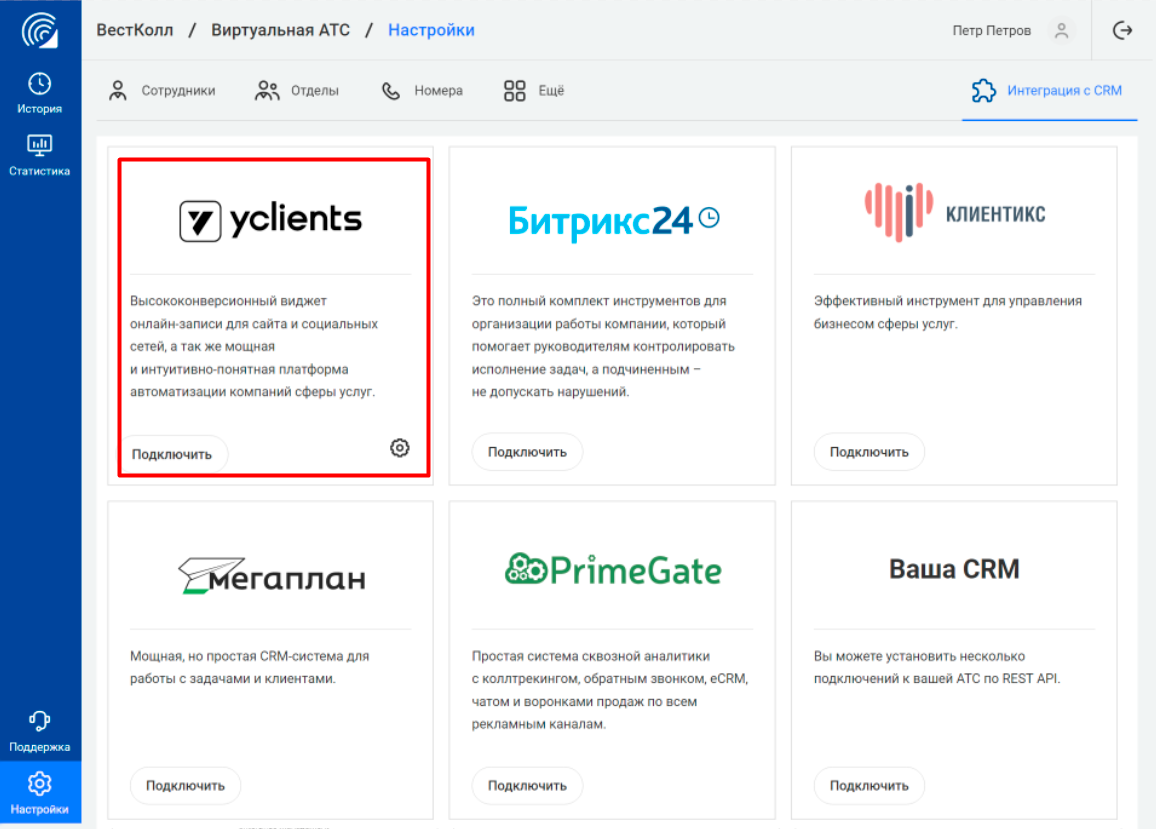Click the Ещё grid icon
The height and width of the screenshot is (829, 1156).
point(515,91)
